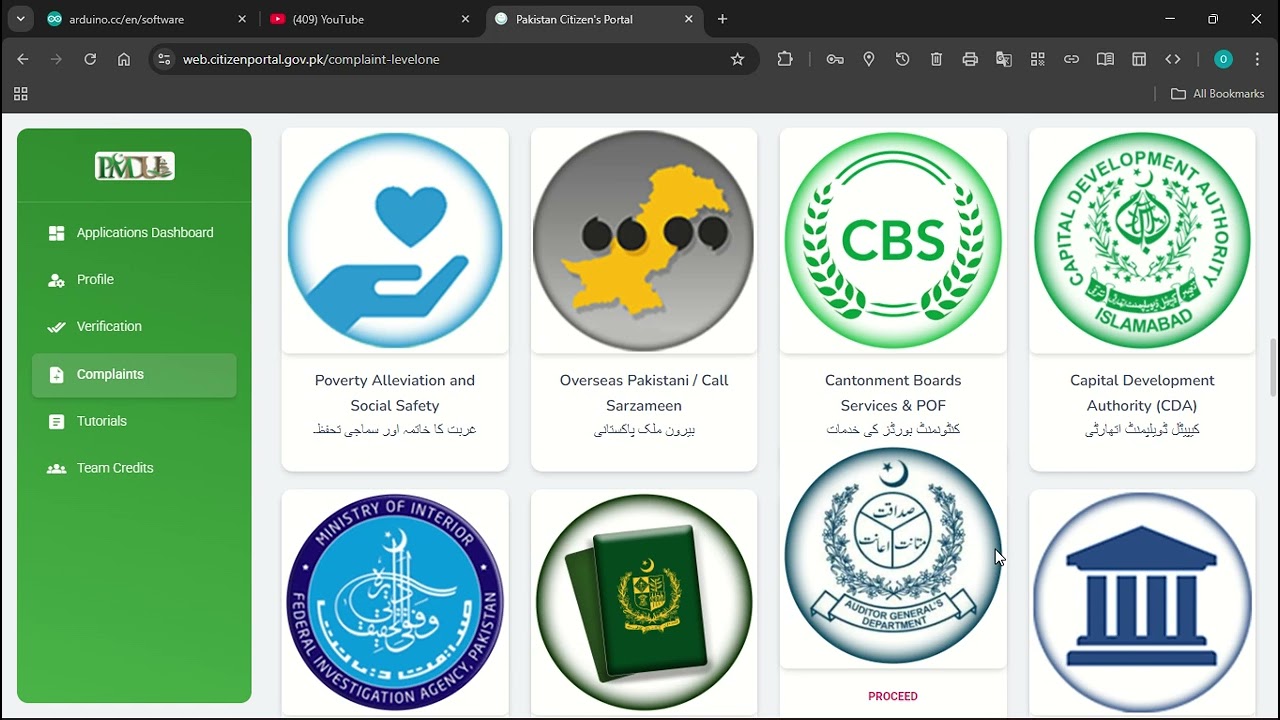The image size is (1280, 720).
Task: Click the layout panel extension icon
Action: coord(1139,59)
